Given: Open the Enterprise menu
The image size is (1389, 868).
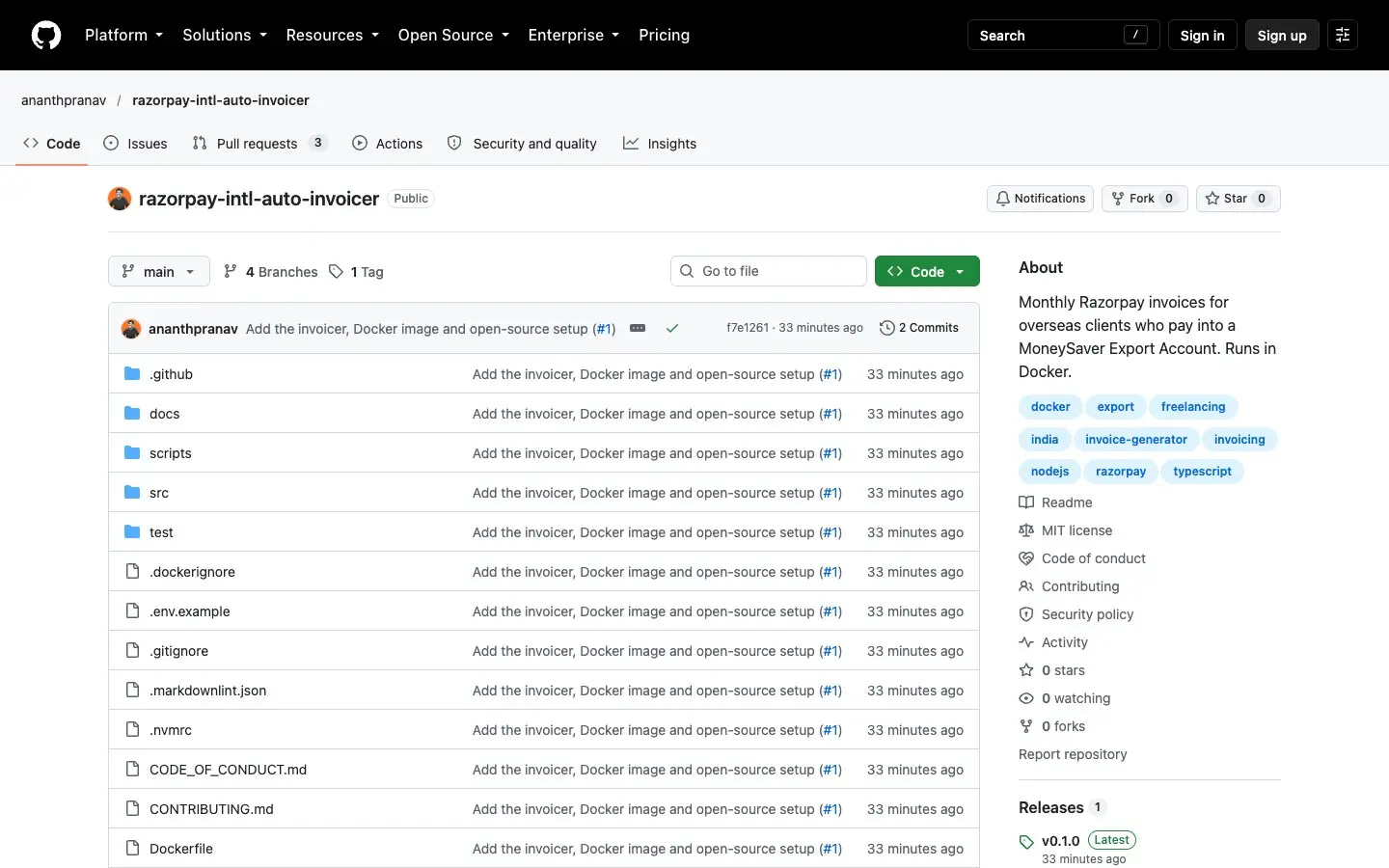Looking at the screenshot, I should [574, 35].
